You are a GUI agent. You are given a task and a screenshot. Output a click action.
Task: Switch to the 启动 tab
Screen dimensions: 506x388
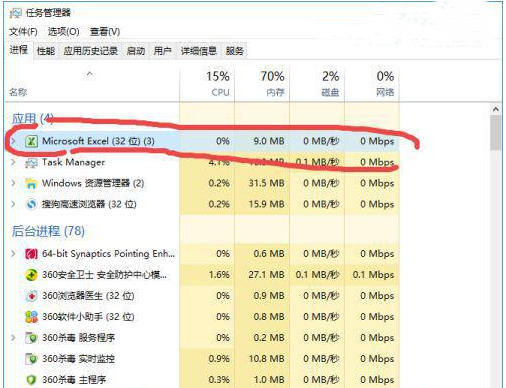pyautogui.click(x=136, y=51)
